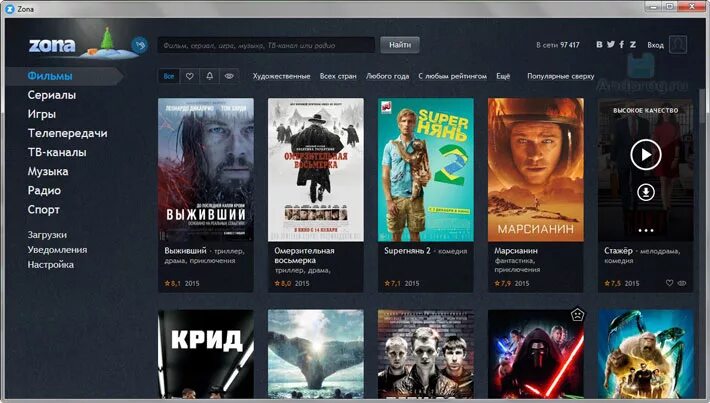The image size is (710, 403).
Task: Open the Facebook social link icon
Action: 622,44
